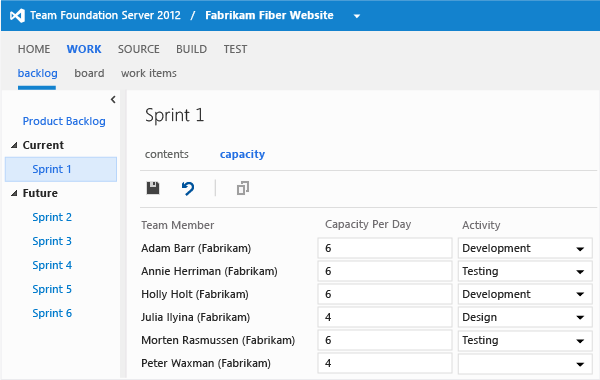The image size is (600, 380).
Task: Open Sprint 2 in the sidebar
Action: coord(52,217)
